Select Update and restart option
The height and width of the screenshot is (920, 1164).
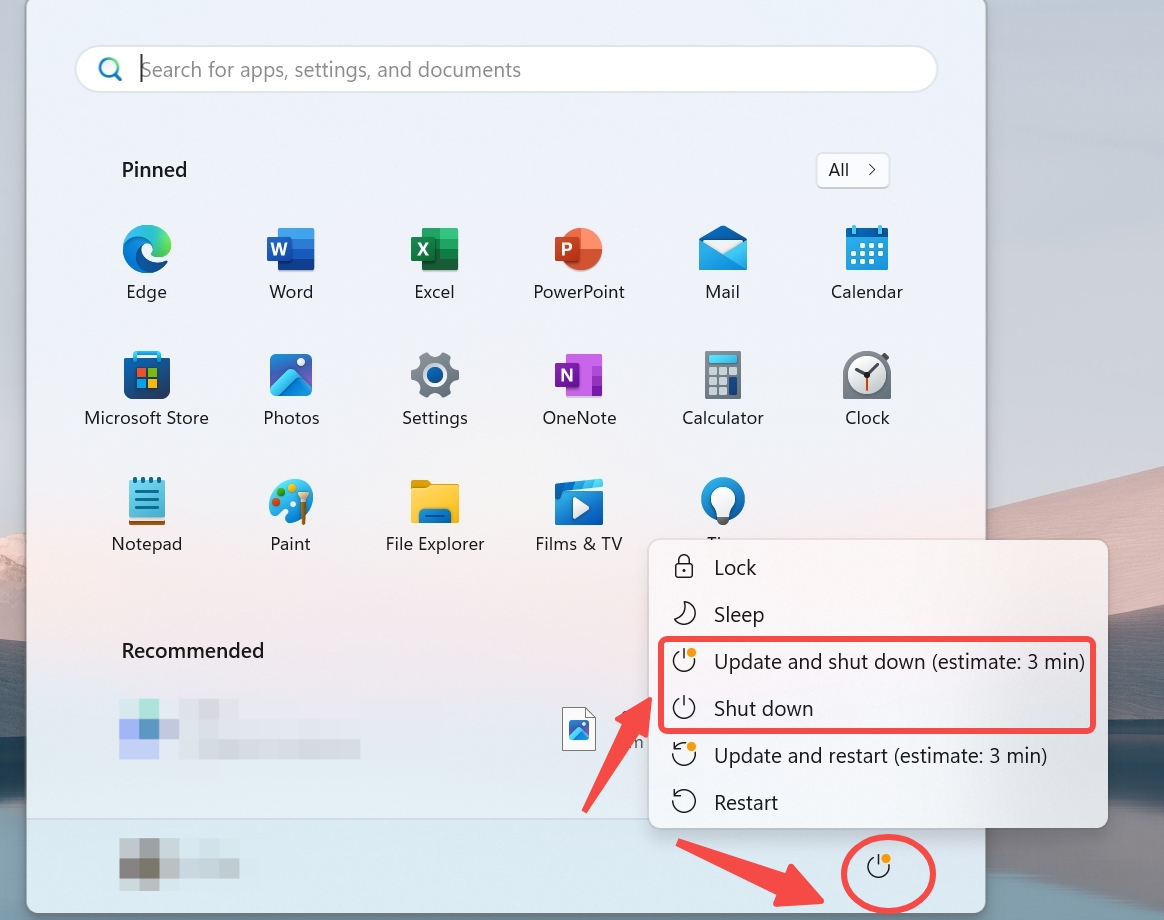tap(878, 756)
